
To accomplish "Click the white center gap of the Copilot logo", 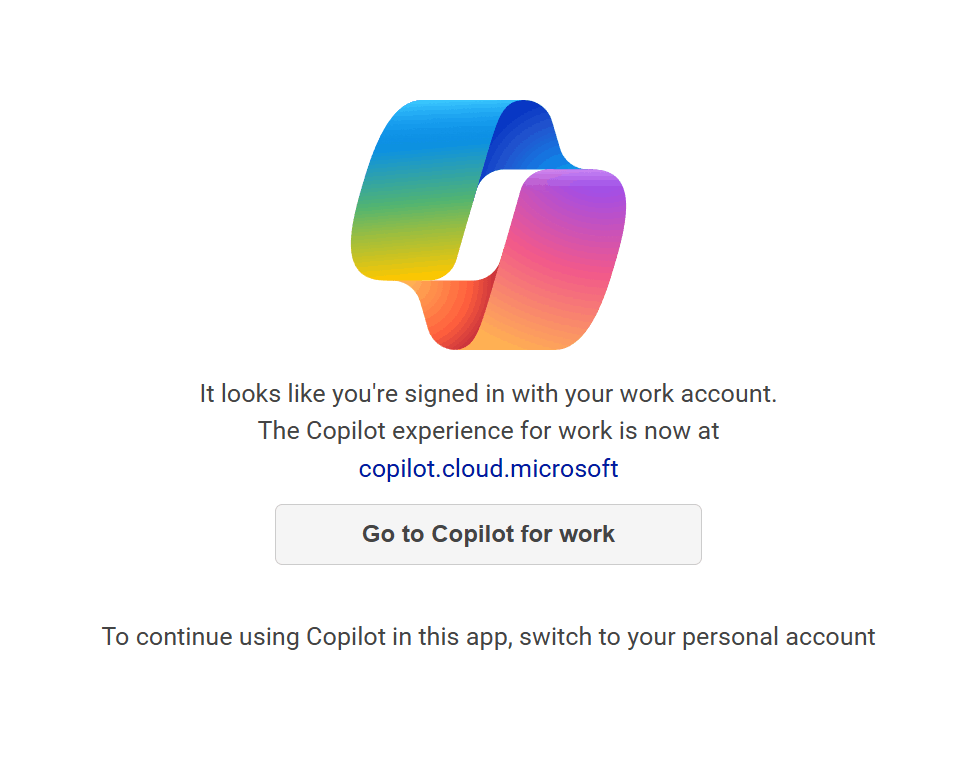I will coord(488,225).
